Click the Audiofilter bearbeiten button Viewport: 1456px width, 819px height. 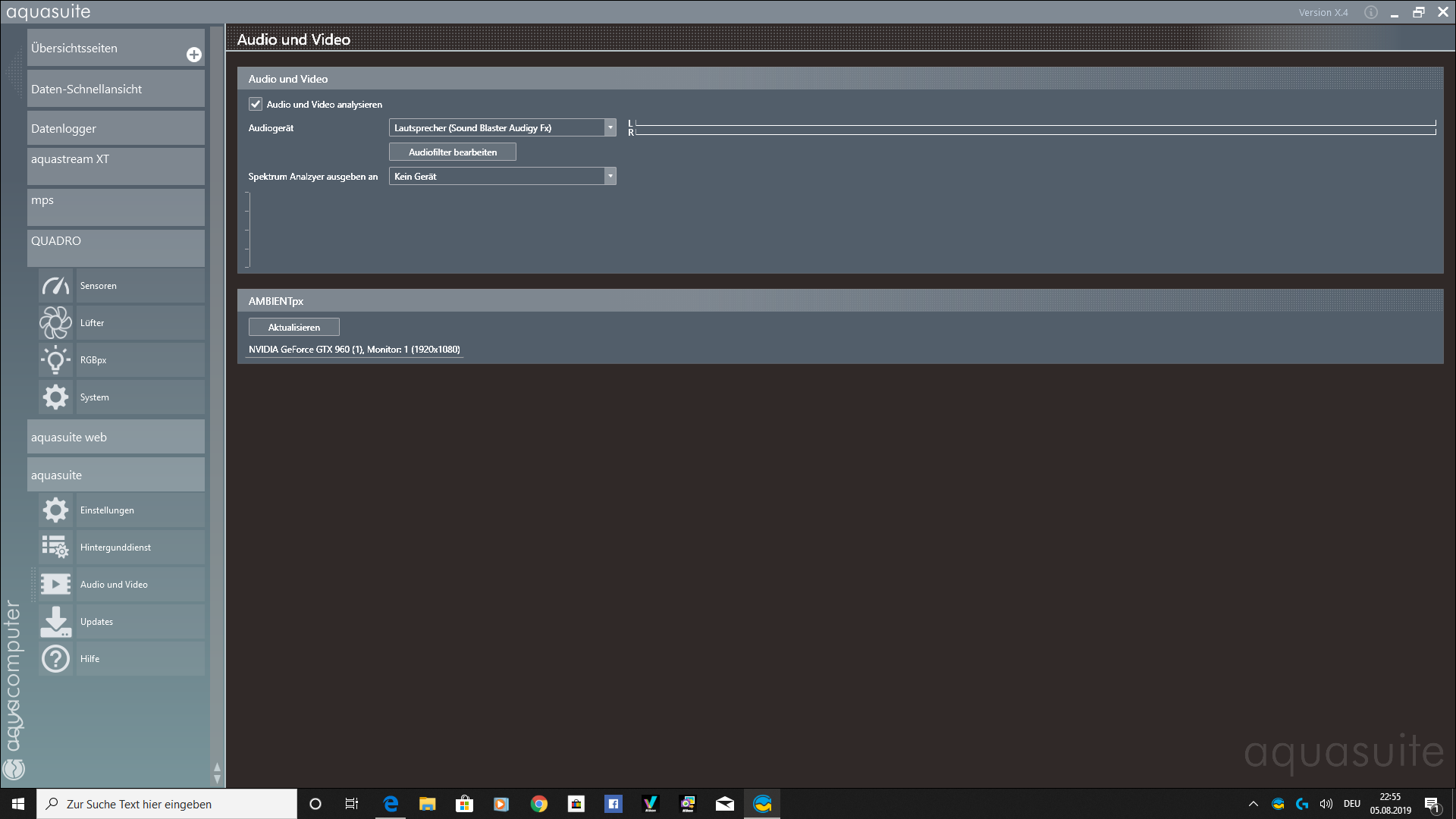point(453,152)
